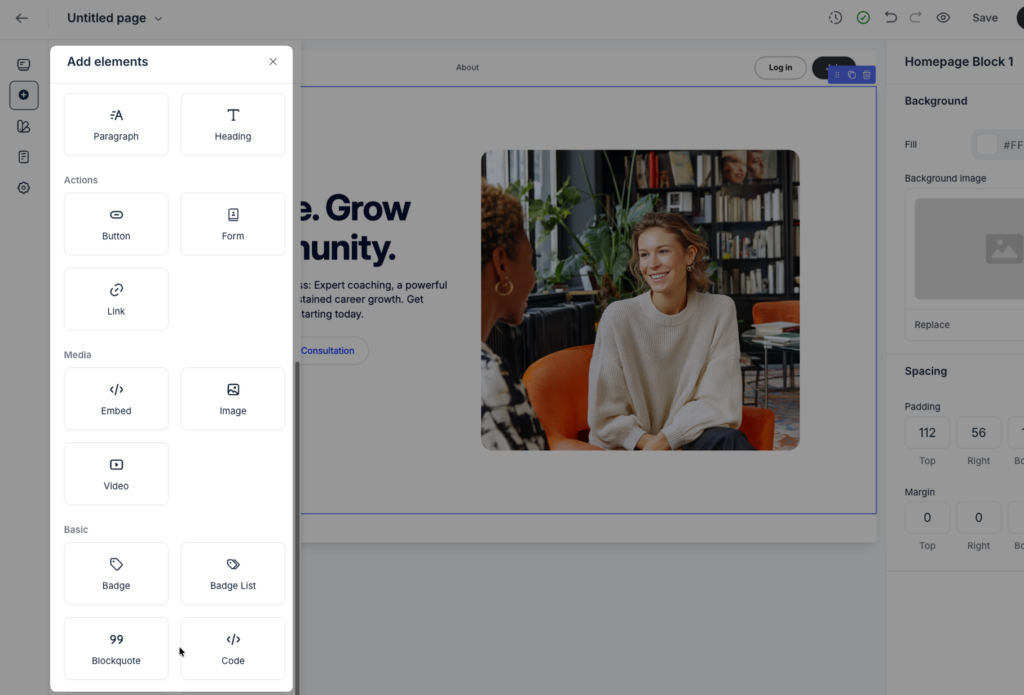Open the pages panel sidebar icon
This screenshot has height=695, width=1024.
pyautogui.click(x=24, y=64)
